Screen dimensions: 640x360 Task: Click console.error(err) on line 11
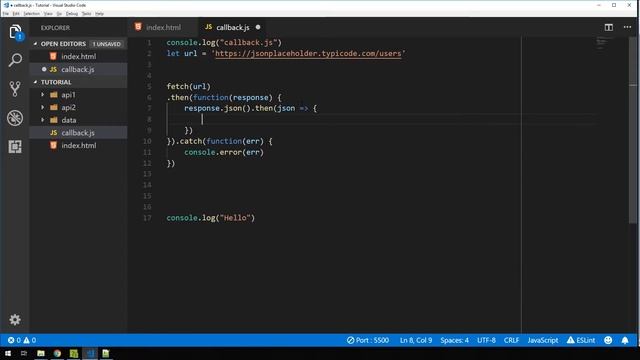coord(224,152)
